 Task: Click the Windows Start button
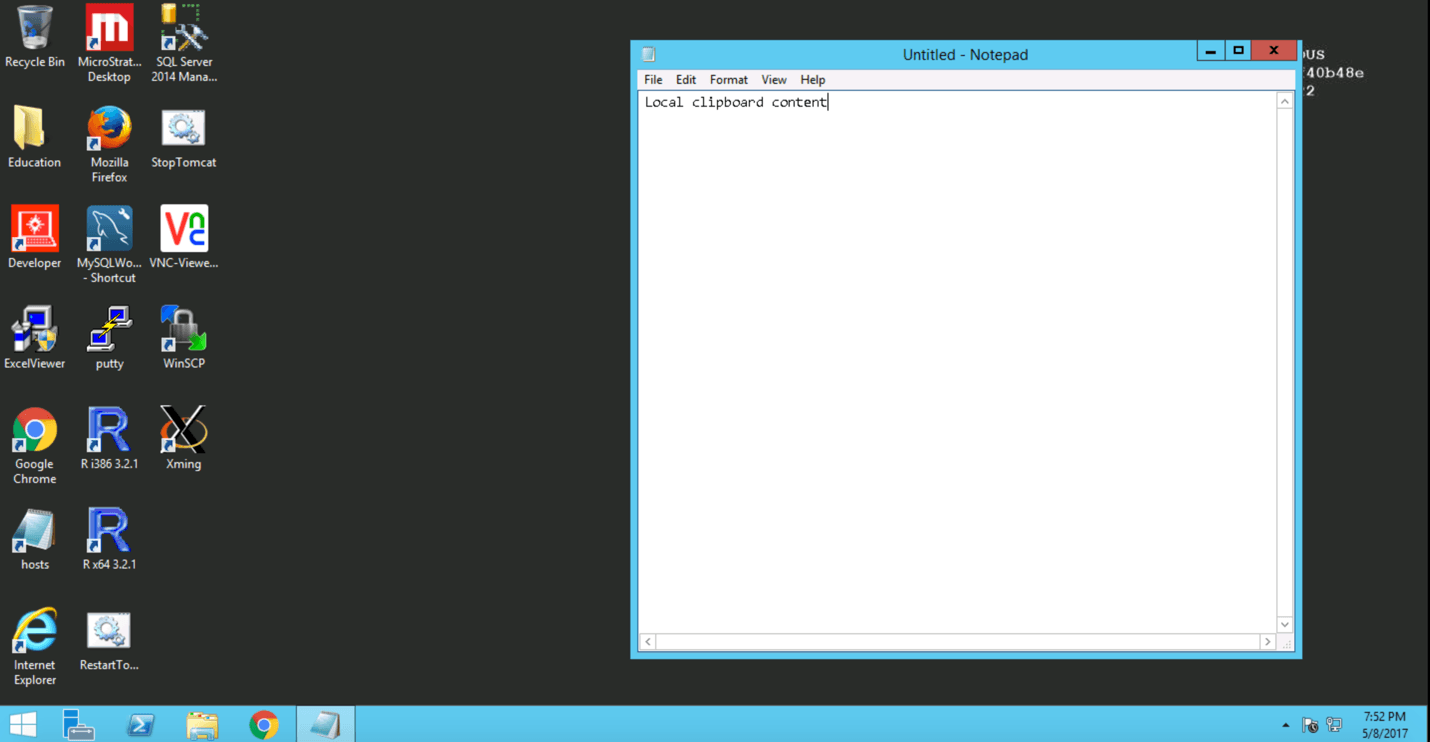pos(23,724)
